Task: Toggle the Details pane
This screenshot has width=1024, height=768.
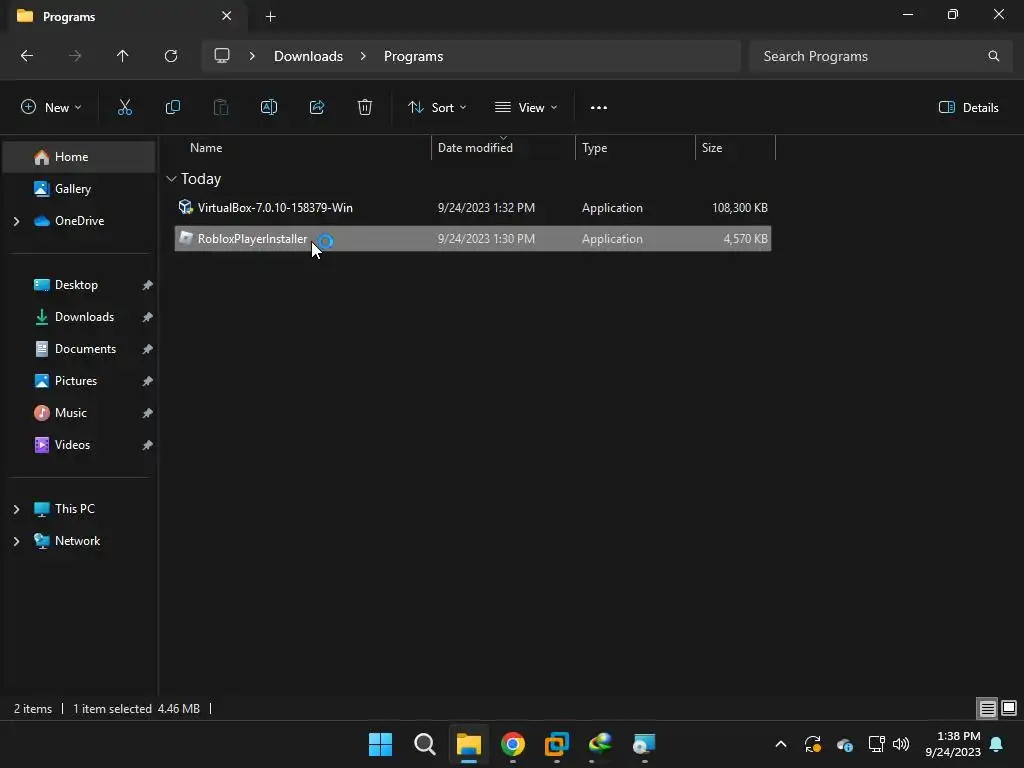Action: click(968, 107)
